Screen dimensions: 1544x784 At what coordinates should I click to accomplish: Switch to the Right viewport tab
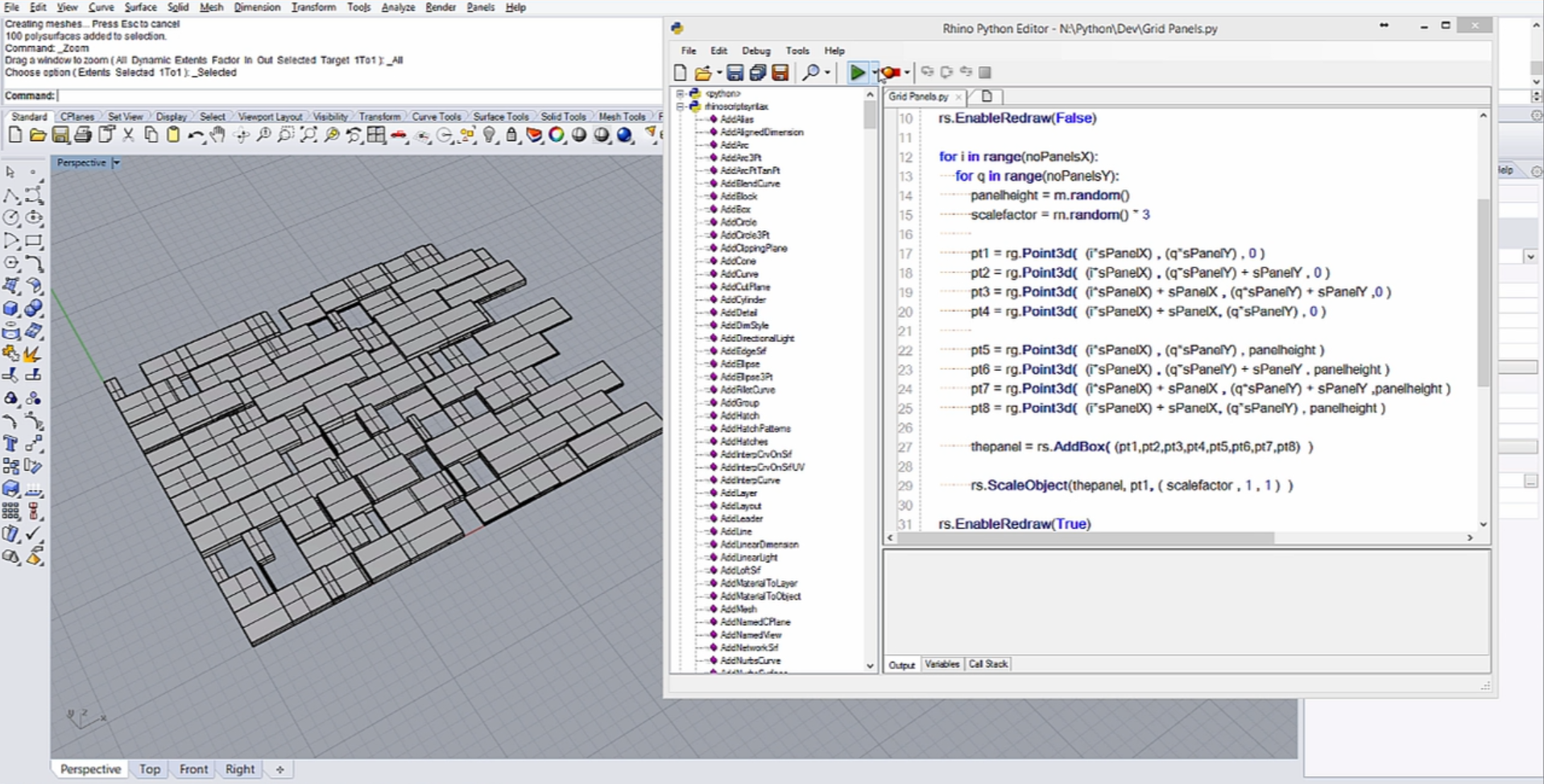point(240,770)
